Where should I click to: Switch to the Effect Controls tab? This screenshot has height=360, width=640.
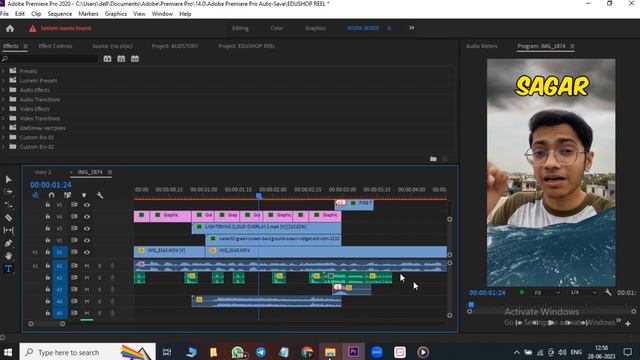(x=55, y=46)
